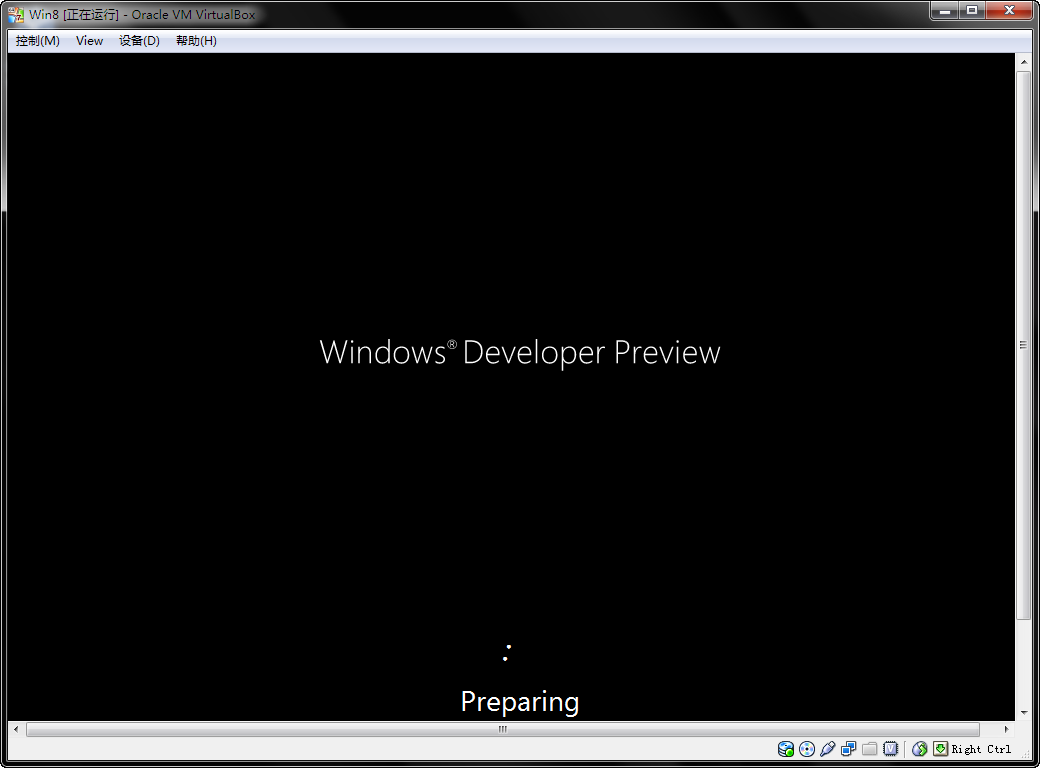The height and width of the screenshot is (768, 1040).
Task: Click the hard disk activity indicator icon
Action: [x=786, y=749]
